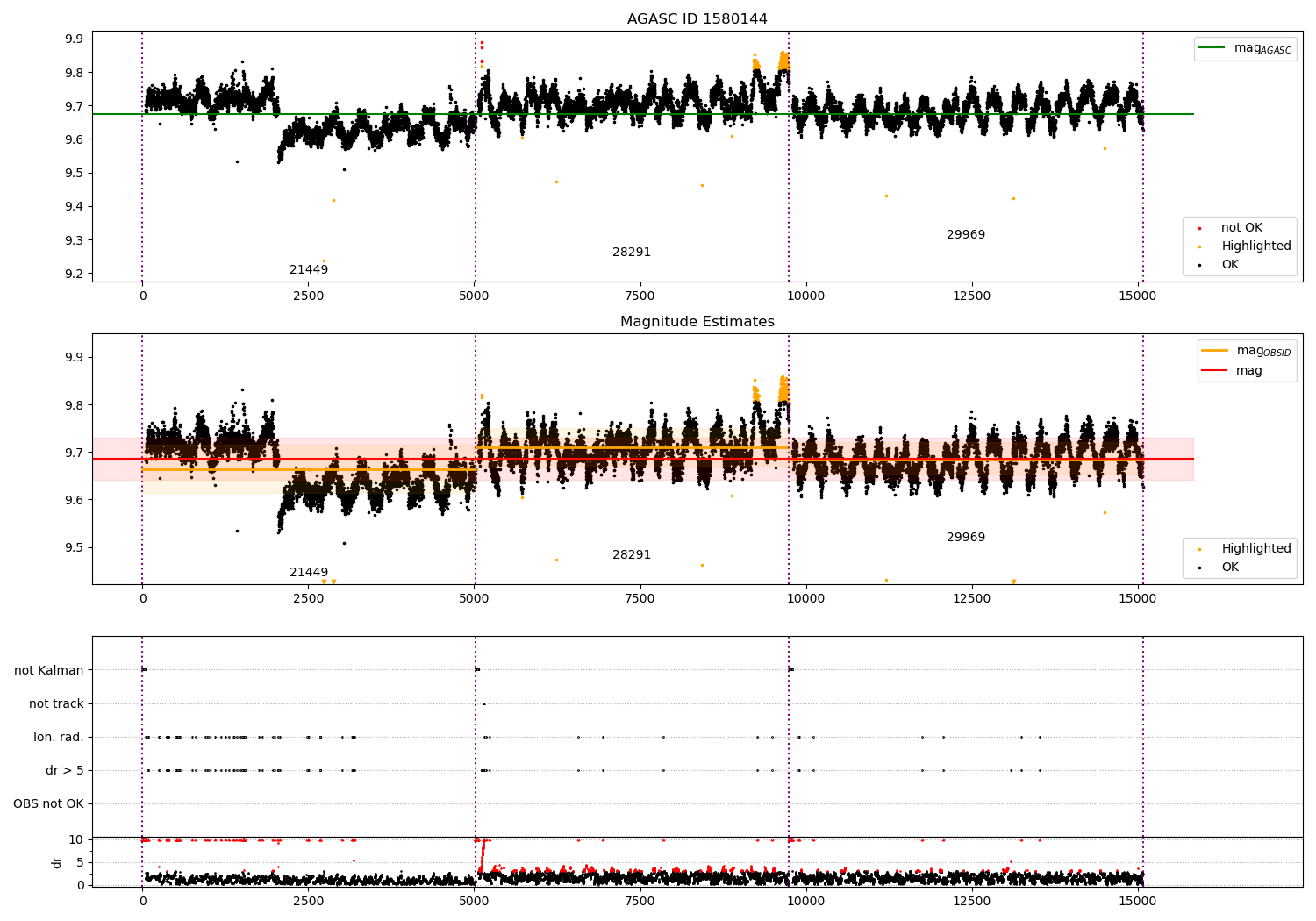This screenshot has height=921, width=1316.
Task: Click the 9.7 tick on the AGASC ID y-axis
Action: click(75, 106)
